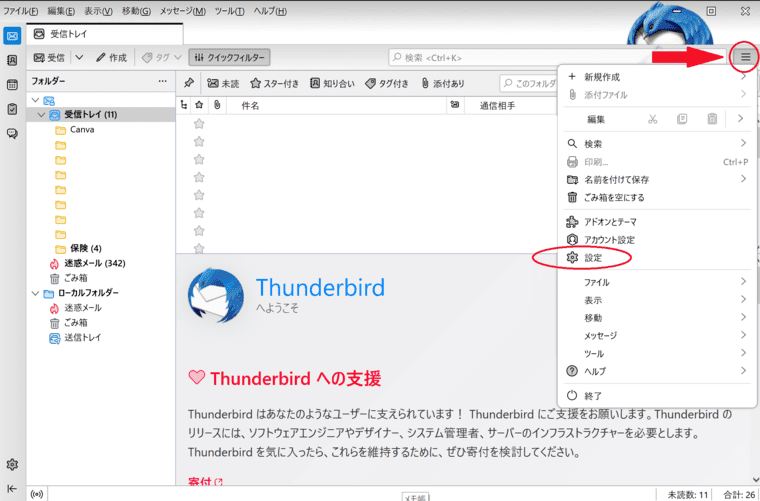Click the online status icon in status bar

[36, 494]
